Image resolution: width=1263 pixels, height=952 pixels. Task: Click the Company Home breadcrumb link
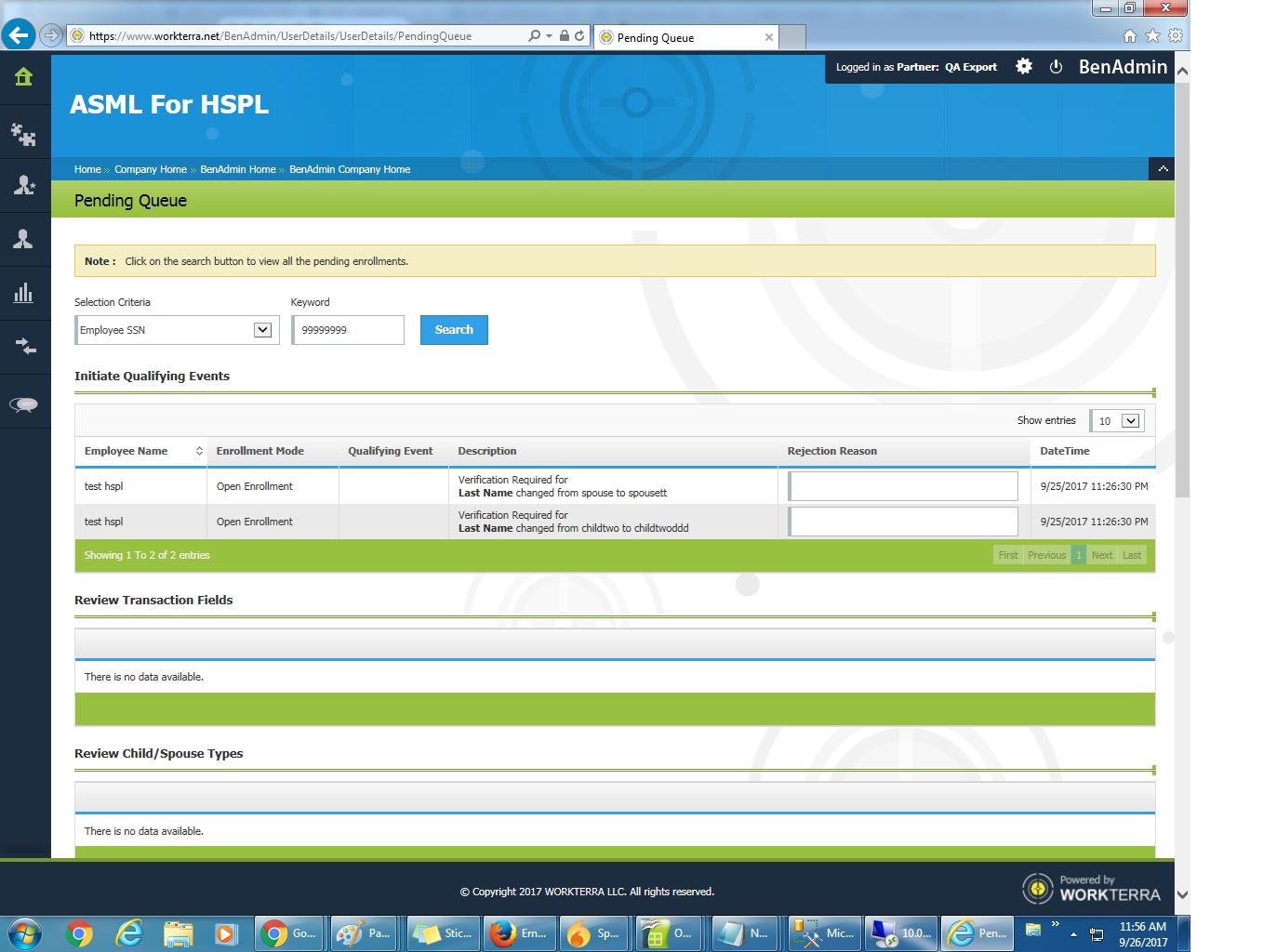point(151,169)
